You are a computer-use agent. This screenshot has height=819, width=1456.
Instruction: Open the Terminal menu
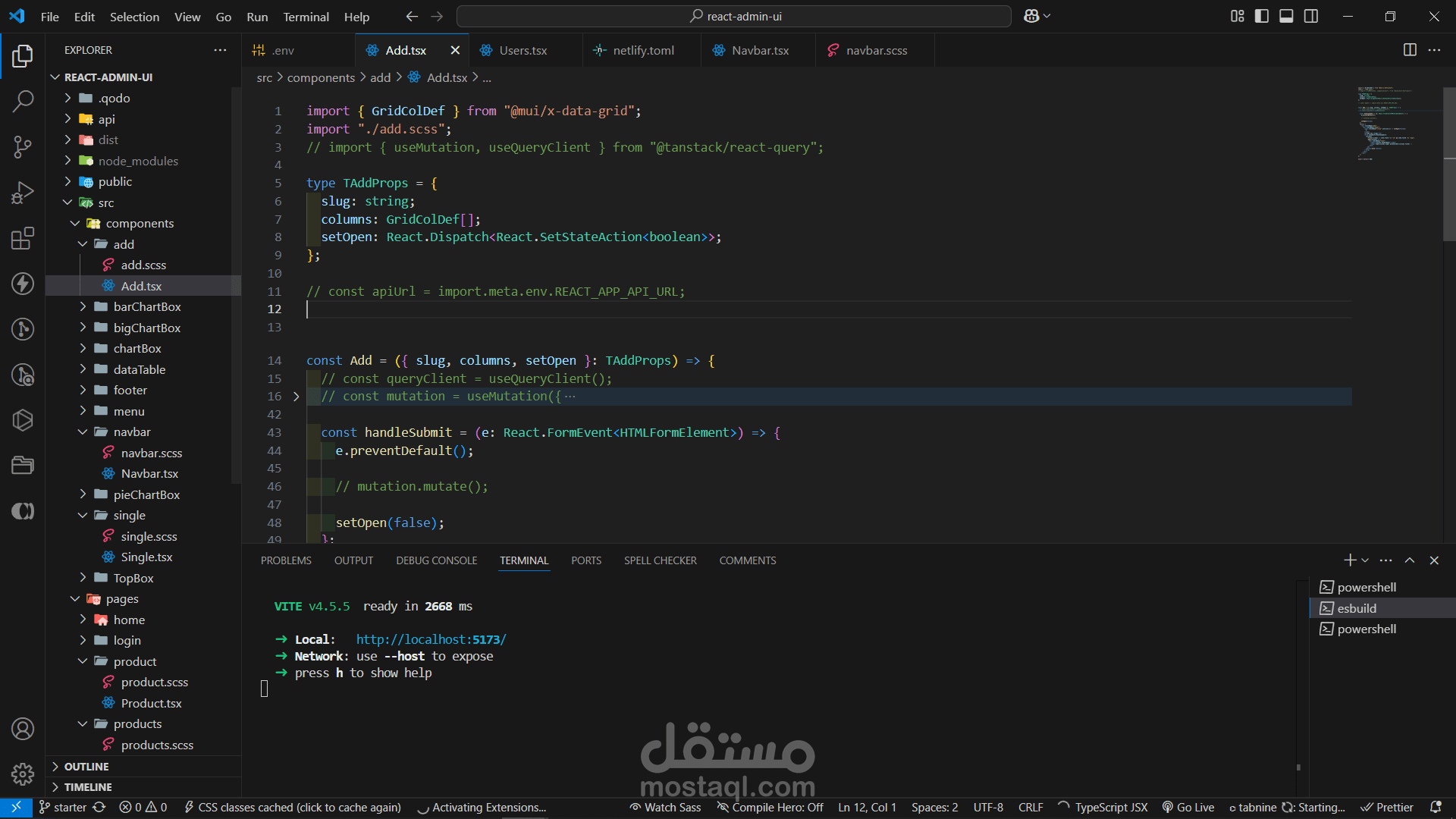click(306, 17)
